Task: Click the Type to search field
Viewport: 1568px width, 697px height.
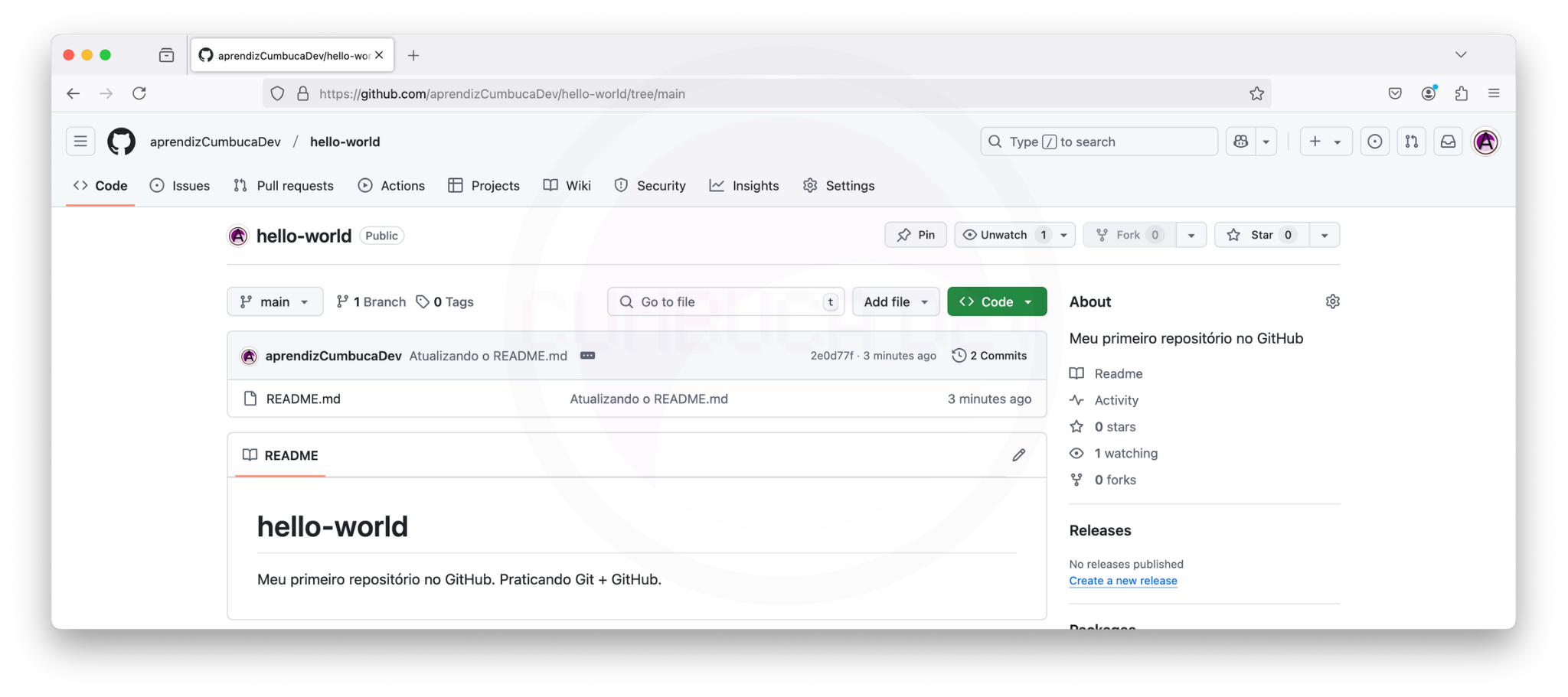Action: click(x=1098, y=141)
